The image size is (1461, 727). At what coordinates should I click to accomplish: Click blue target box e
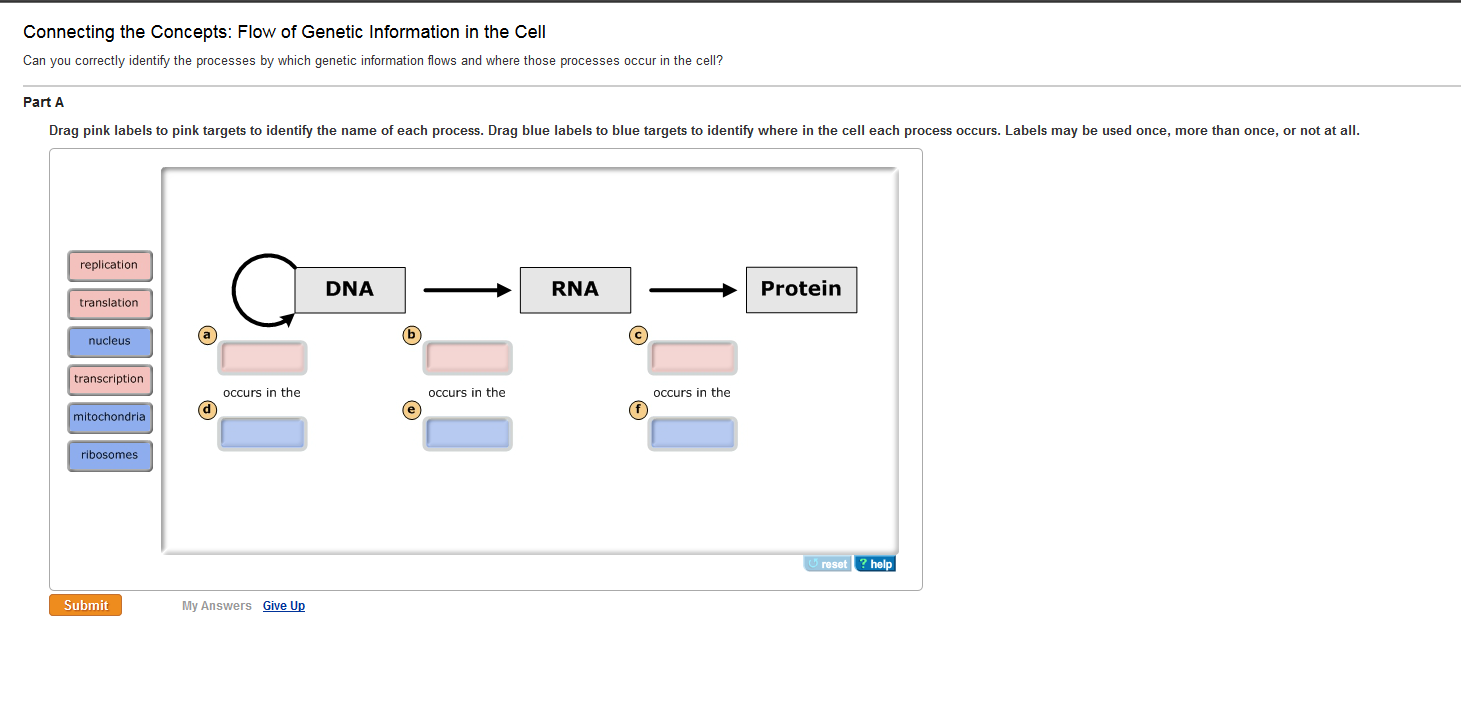click(468, 433)
